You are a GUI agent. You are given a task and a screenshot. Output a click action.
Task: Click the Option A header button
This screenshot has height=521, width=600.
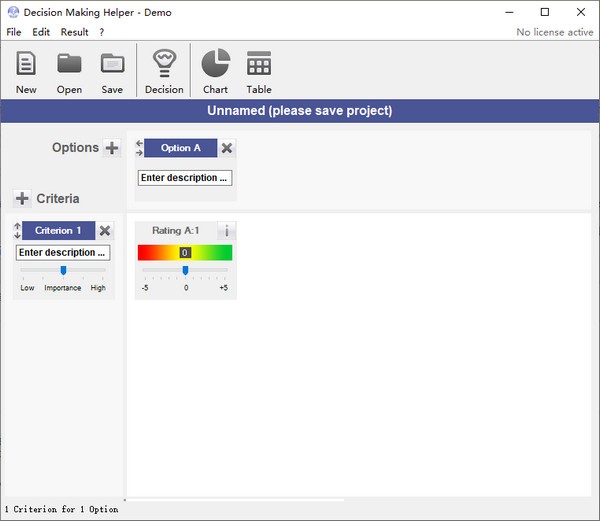coord(181,148)
